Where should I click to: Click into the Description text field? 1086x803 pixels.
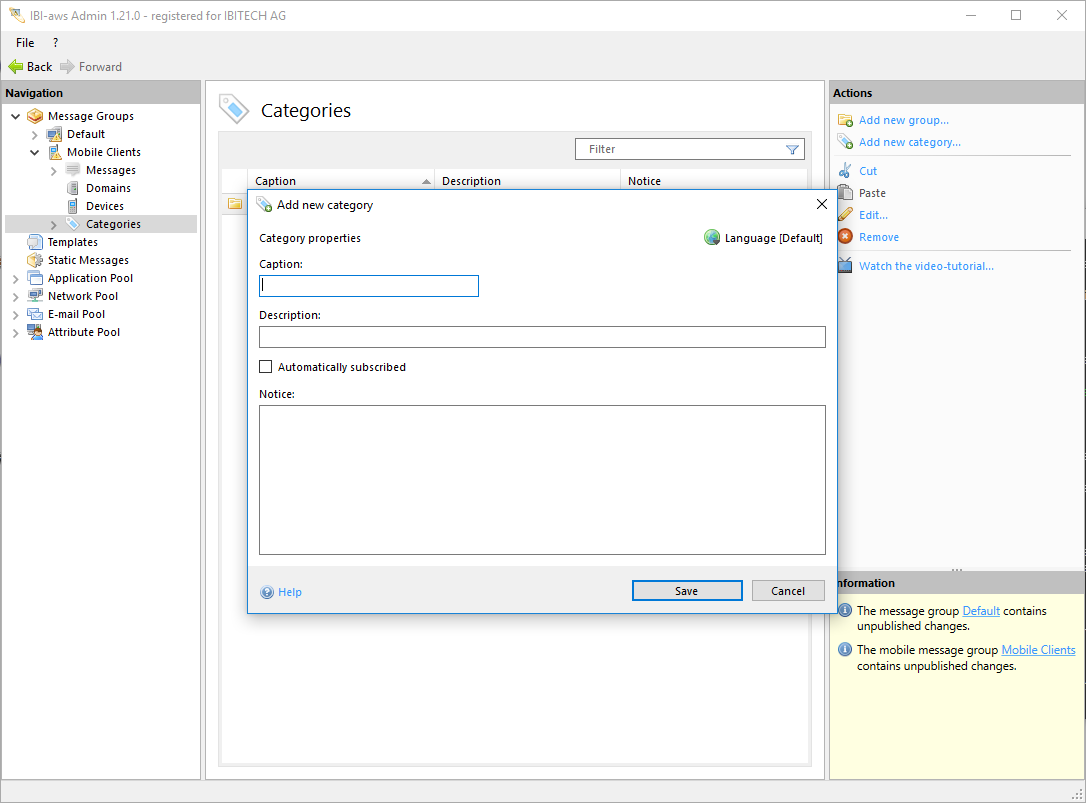click(x=542, y=337)
